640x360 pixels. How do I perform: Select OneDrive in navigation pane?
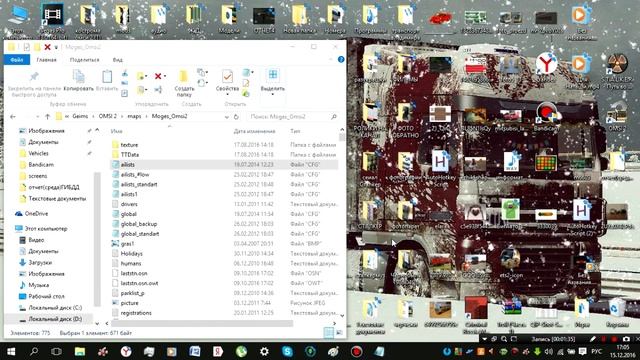click(32, 213)
